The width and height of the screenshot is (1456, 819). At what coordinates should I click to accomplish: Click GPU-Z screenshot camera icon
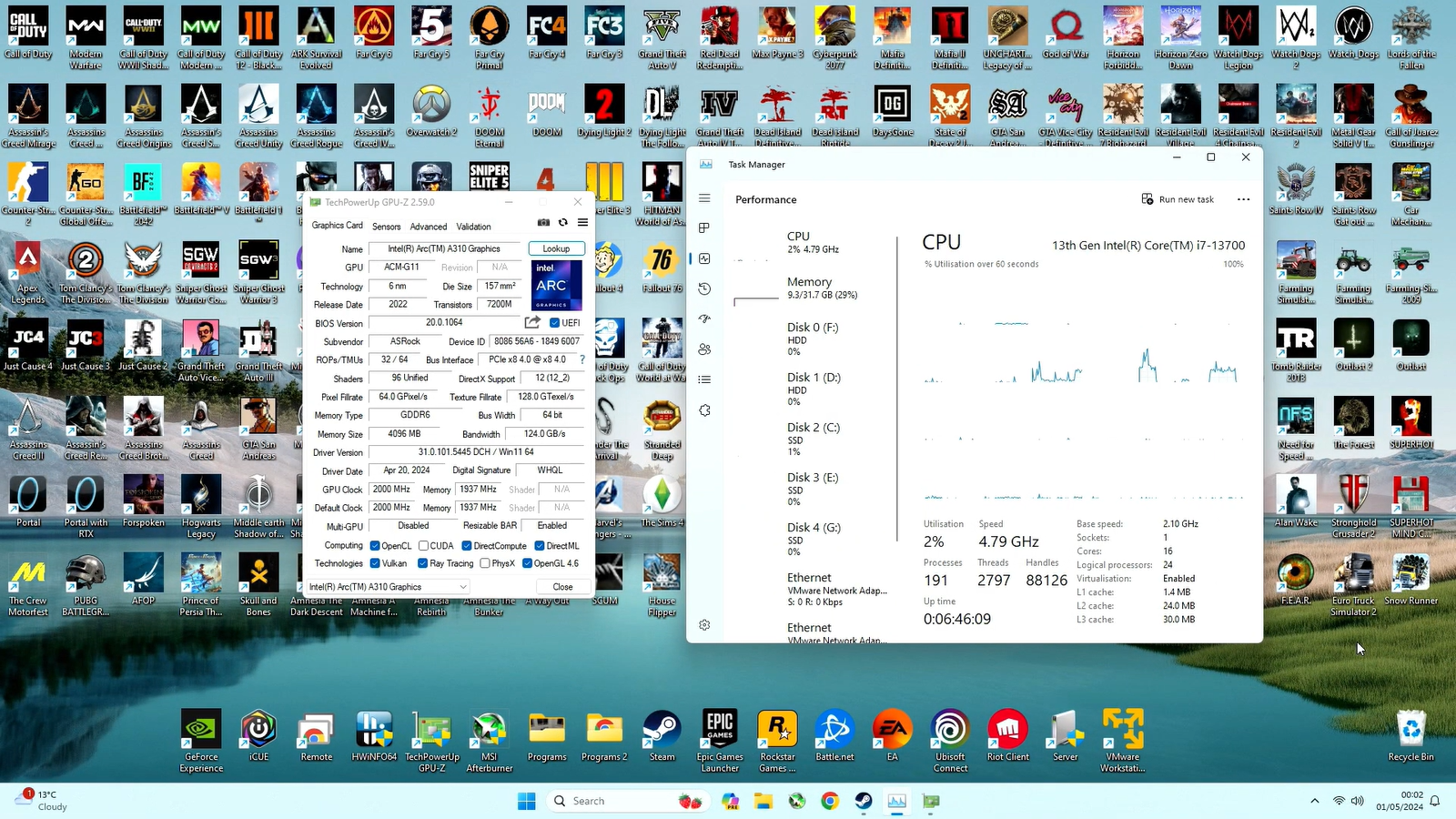click(x=543, y=222)
